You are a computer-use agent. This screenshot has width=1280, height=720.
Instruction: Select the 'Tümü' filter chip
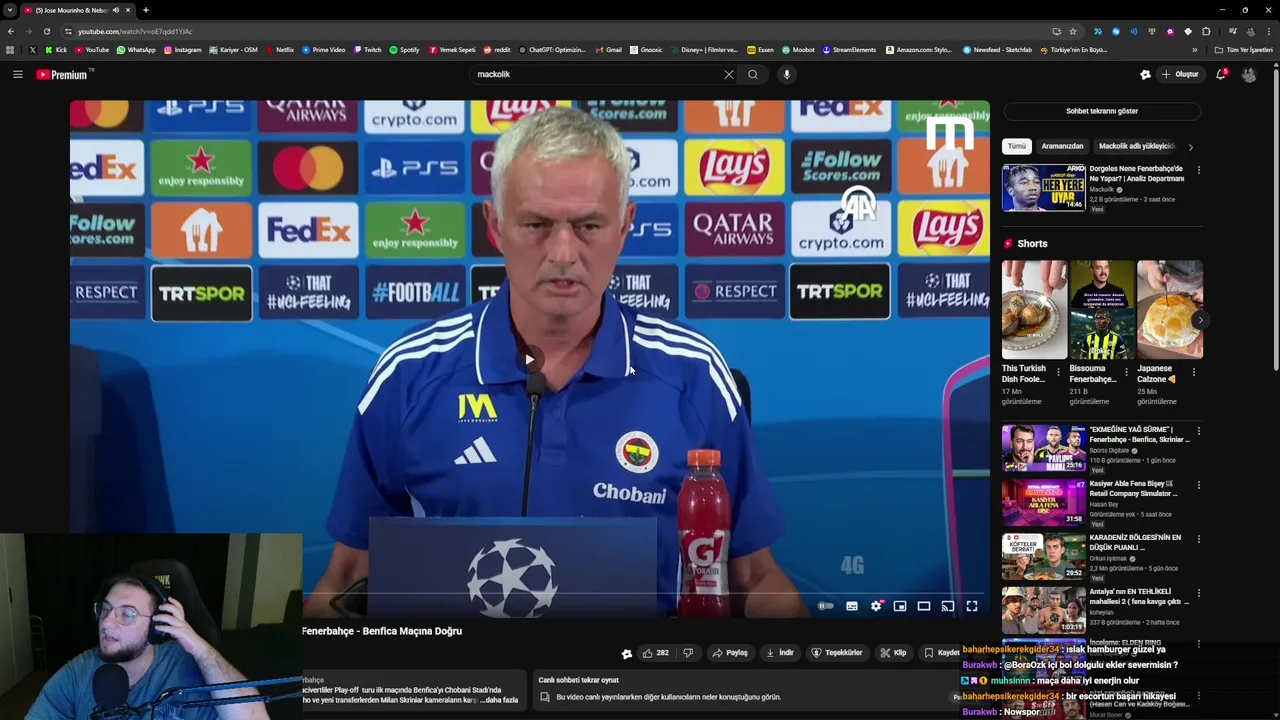coord(1017,146)
